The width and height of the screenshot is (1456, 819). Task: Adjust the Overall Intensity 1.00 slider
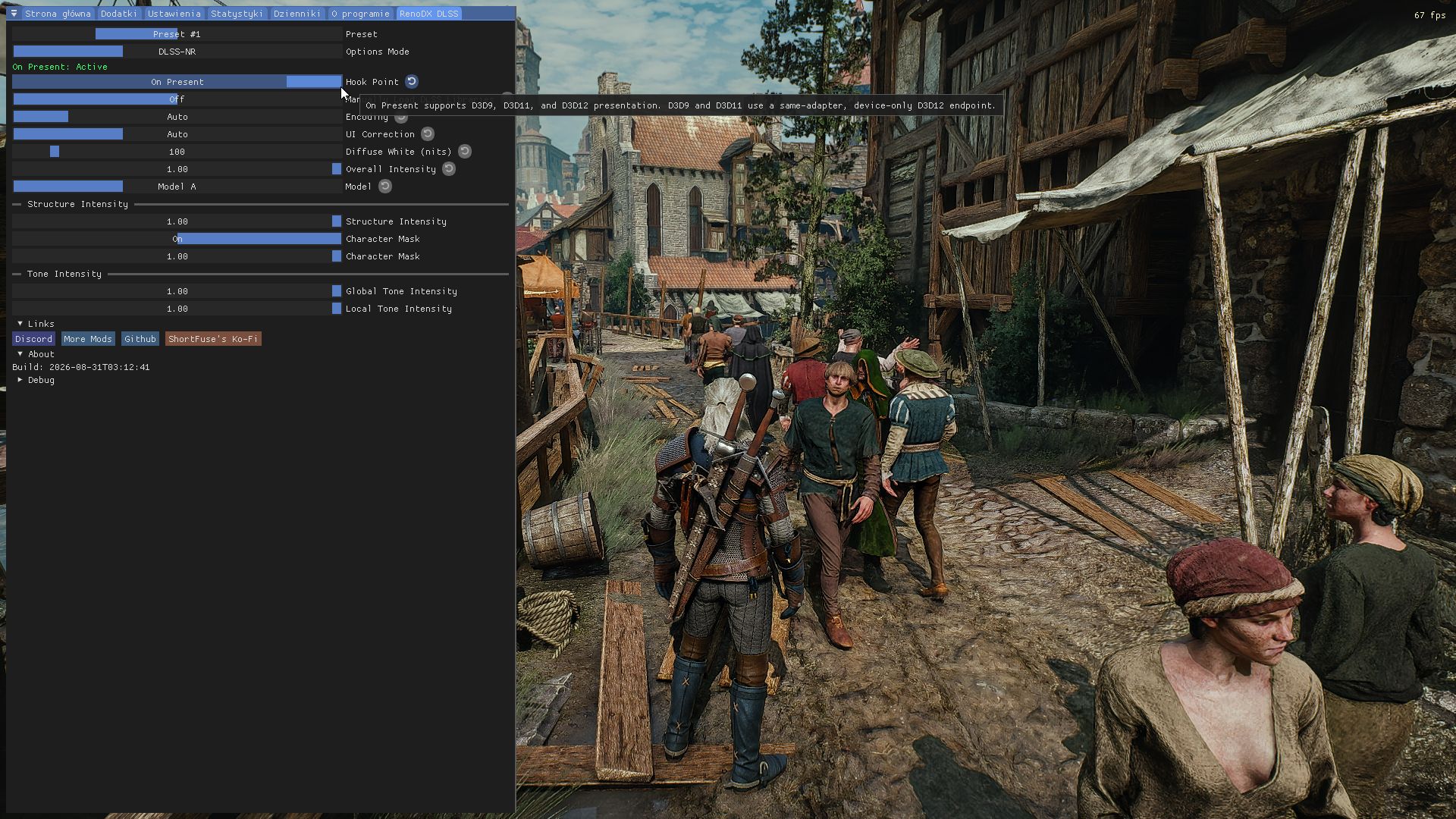177,169
